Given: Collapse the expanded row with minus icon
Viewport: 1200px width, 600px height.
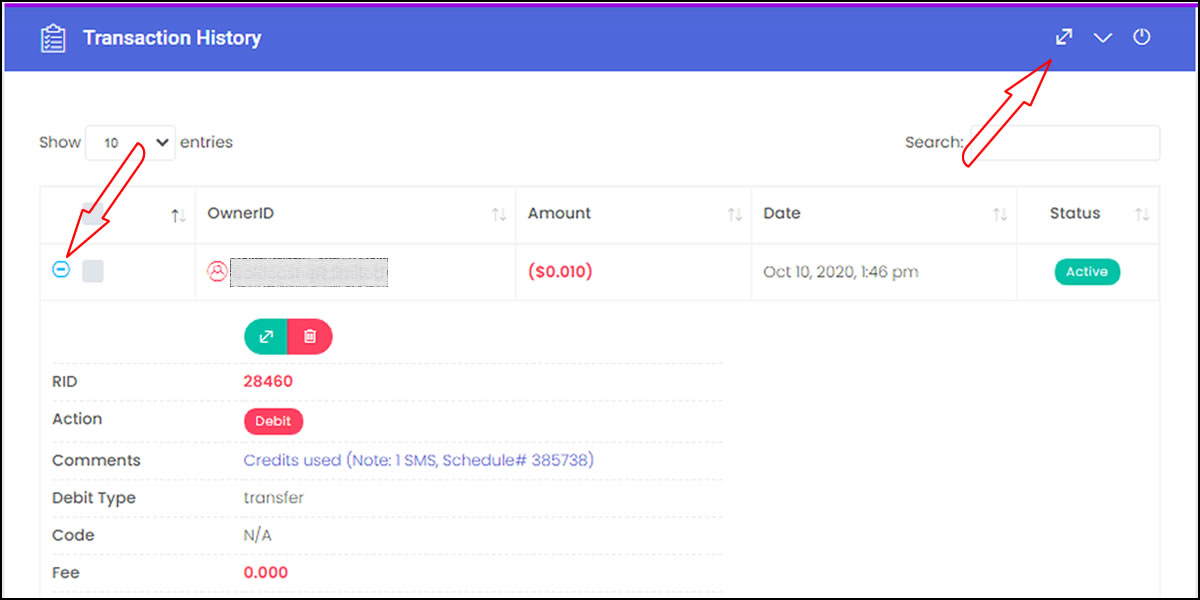Looking at the screenshot, I should click(x=61, y=270).
